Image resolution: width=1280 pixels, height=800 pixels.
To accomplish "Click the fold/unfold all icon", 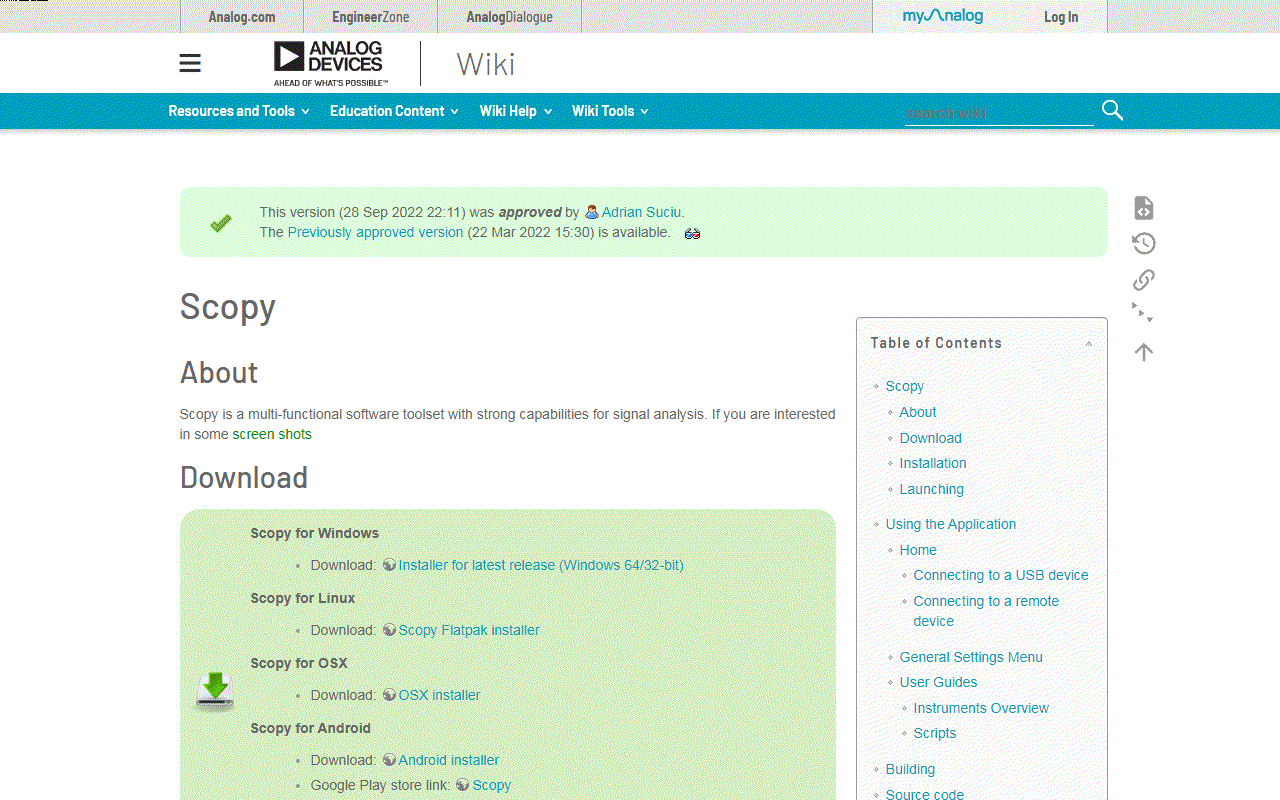I will point(1143,313).
